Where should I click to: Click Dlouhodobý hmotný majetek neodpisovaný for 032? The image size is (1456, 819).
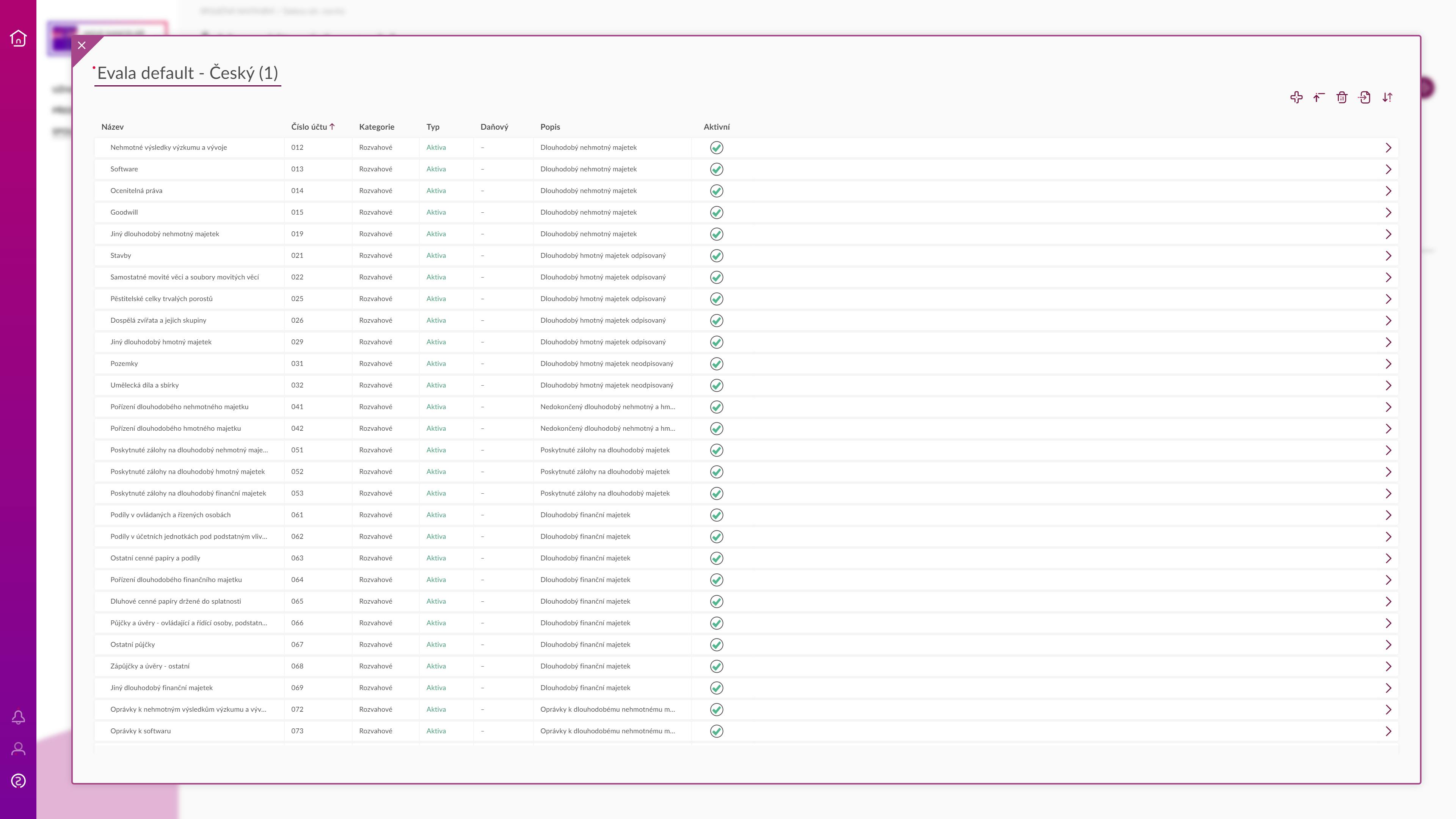click(x=607, y=386)
